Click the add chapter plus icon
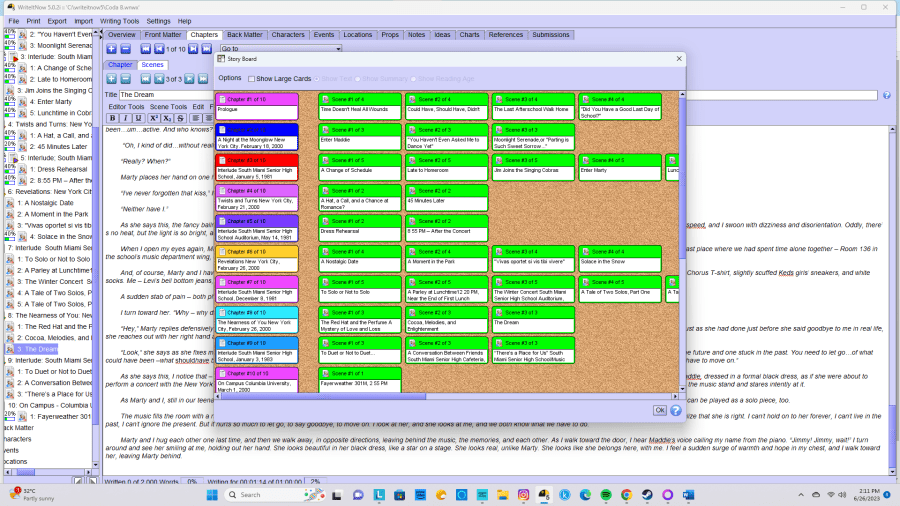 pos(111,49)
